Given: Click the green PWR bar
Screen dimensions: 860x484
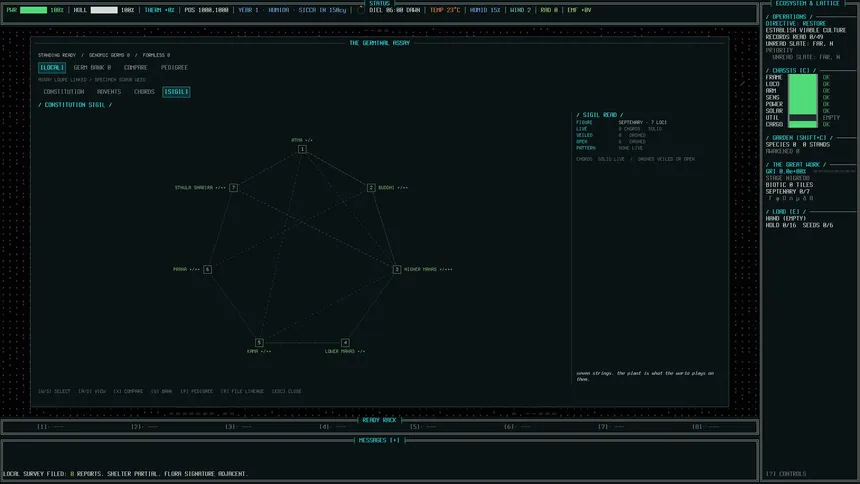Looking at the screenshot, I should [33, 10].
